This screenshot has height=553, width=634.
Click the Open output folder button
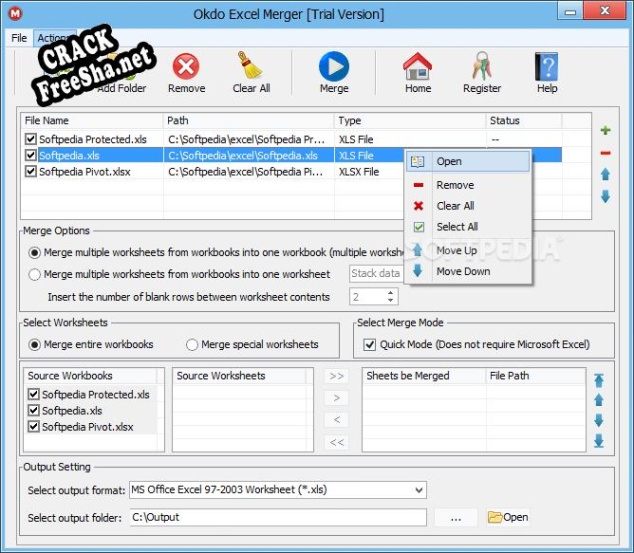click(x=508, y=517)
